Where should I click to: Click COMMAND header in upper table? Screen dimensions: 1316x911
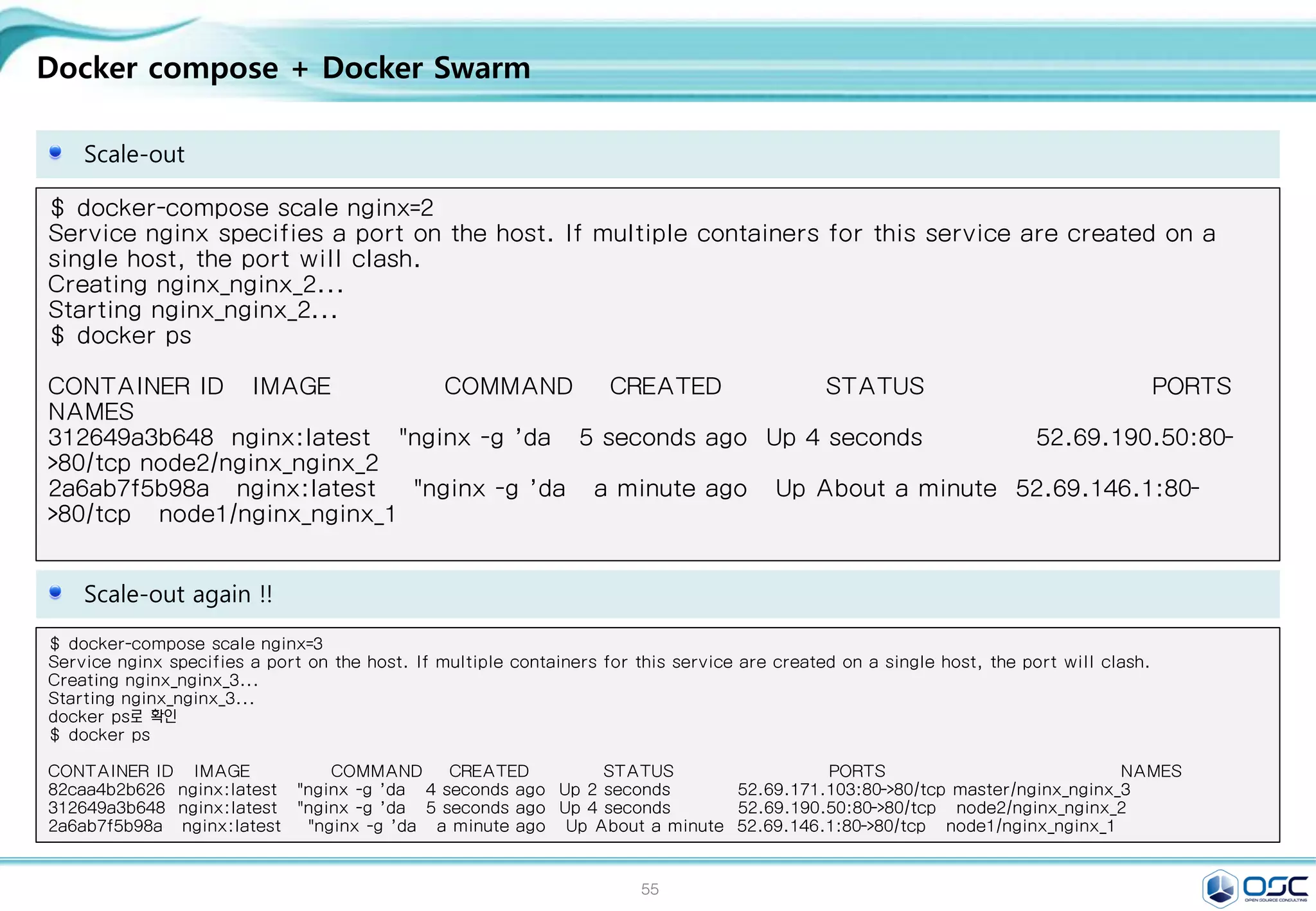pos(508,386)
